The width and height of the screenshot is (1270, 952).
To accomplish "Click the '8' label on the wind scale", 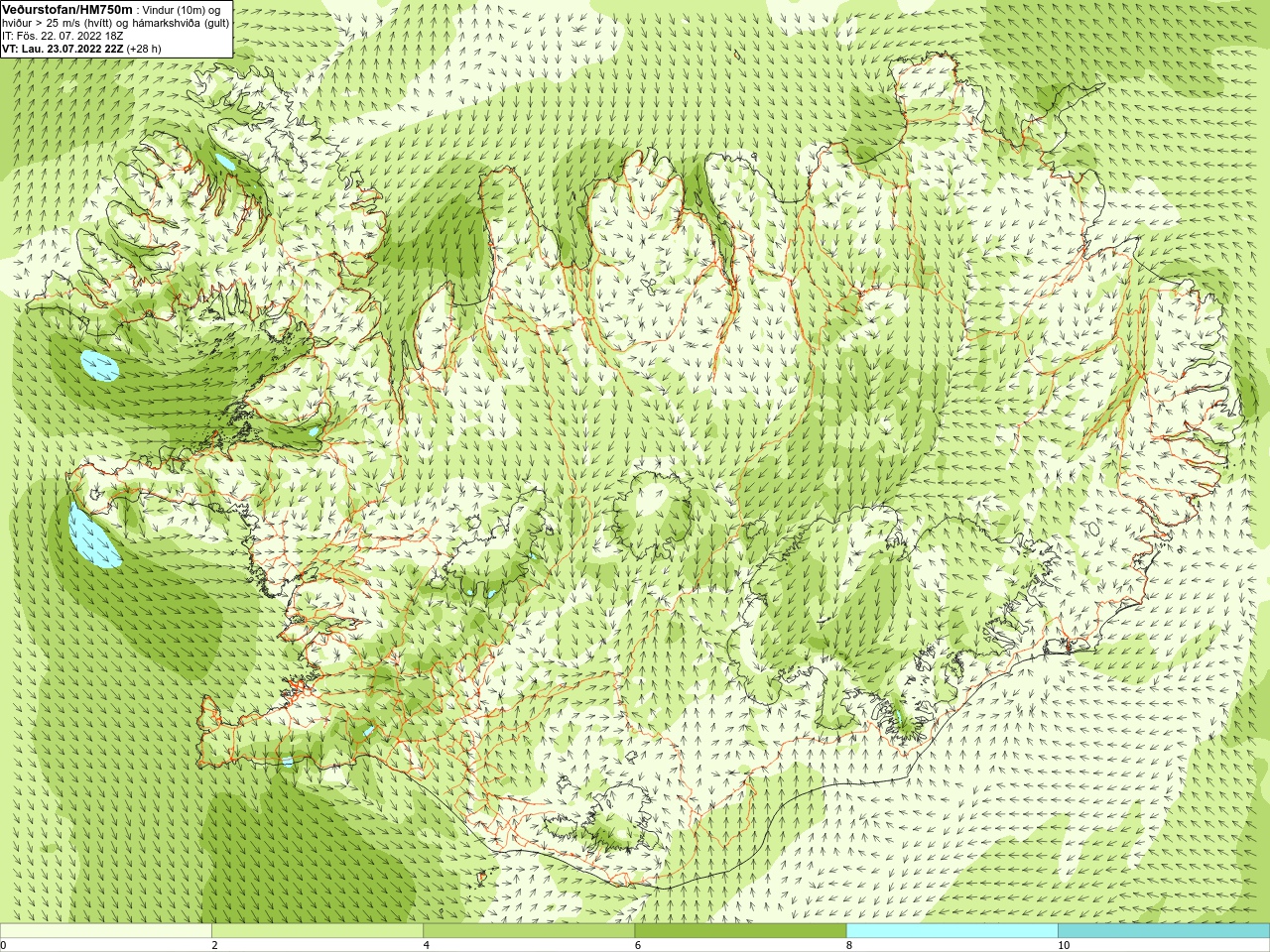I will point(849,945).
